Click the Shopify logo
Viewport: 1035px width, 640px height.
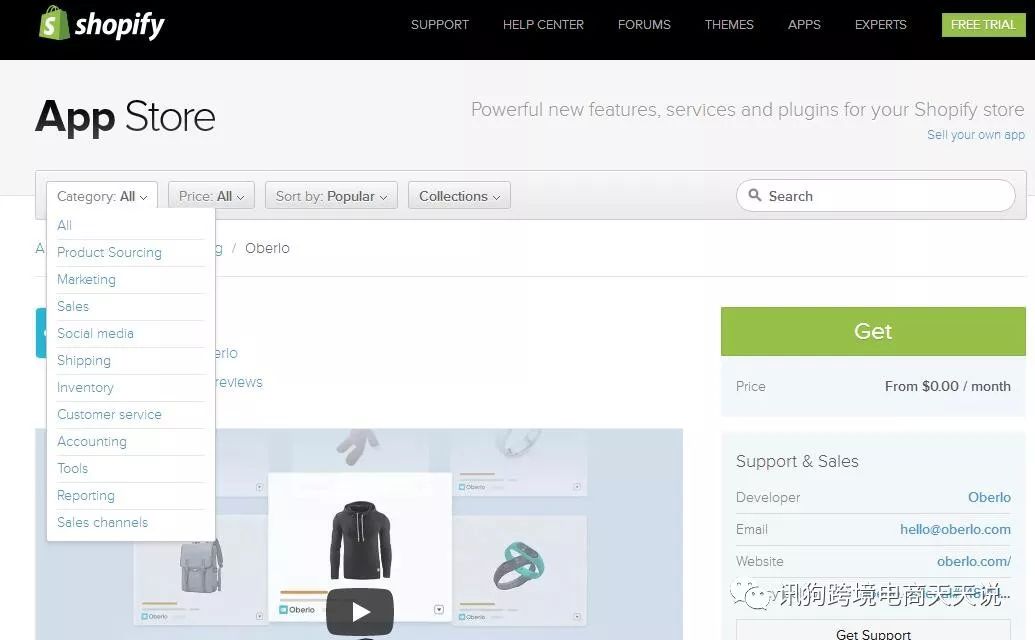tap(101, 23)
